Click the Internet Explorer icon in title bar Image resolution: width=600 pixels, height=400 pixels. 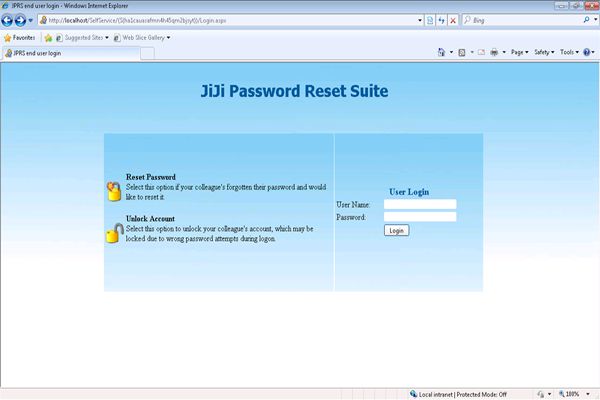(x=5, y=5)
